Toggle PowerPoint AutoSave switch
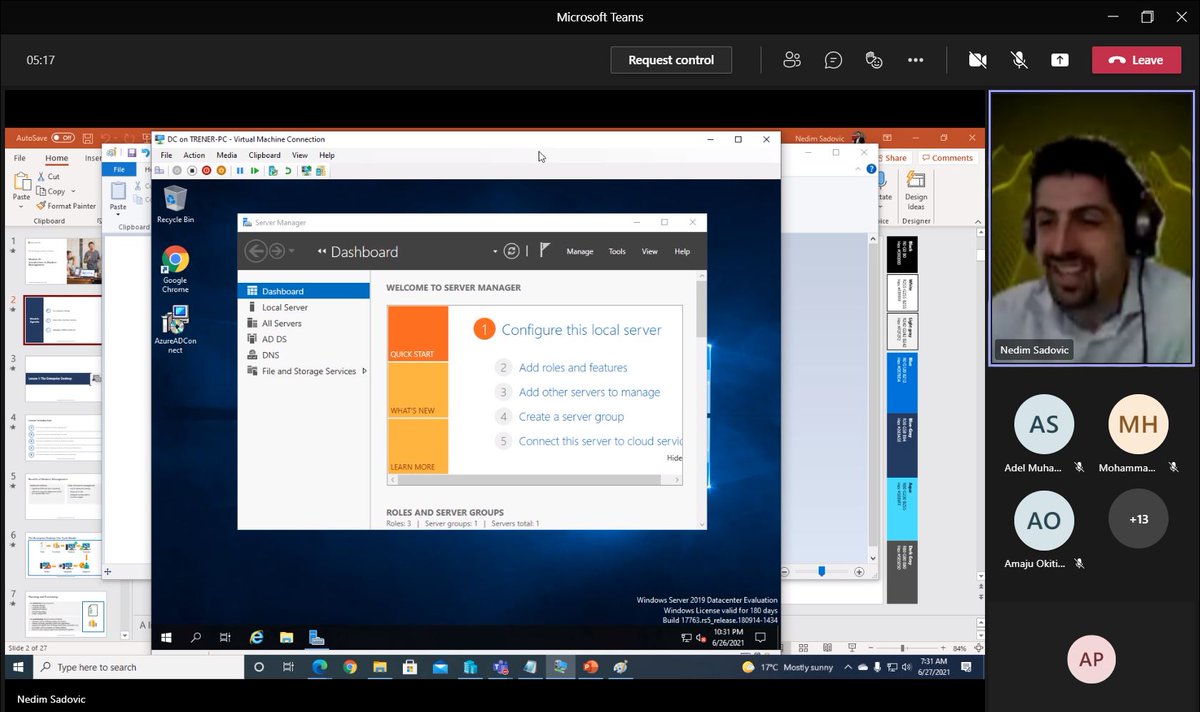 point(62,138)
